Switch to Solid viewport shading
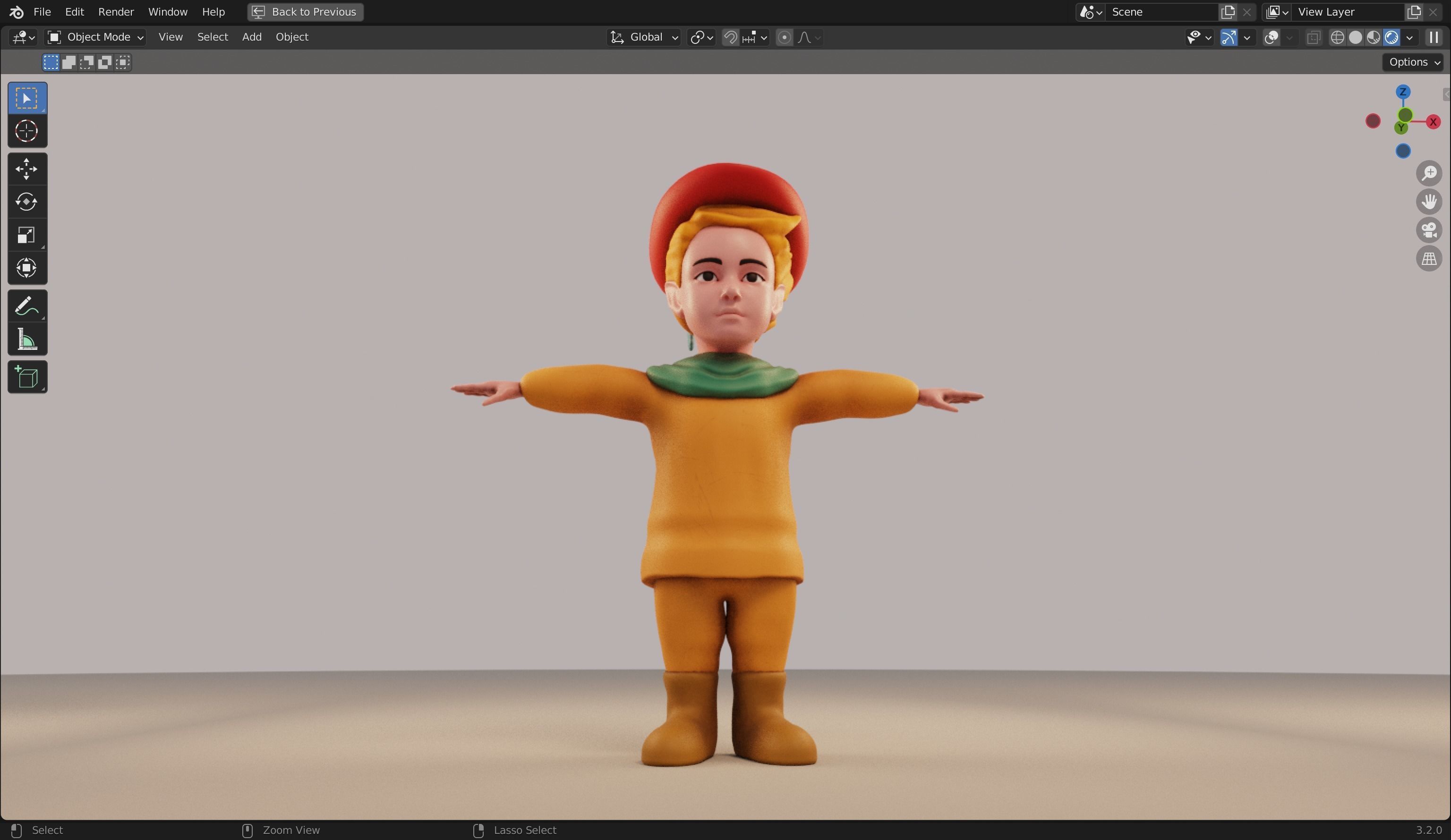 click(x=1356, y=37)
